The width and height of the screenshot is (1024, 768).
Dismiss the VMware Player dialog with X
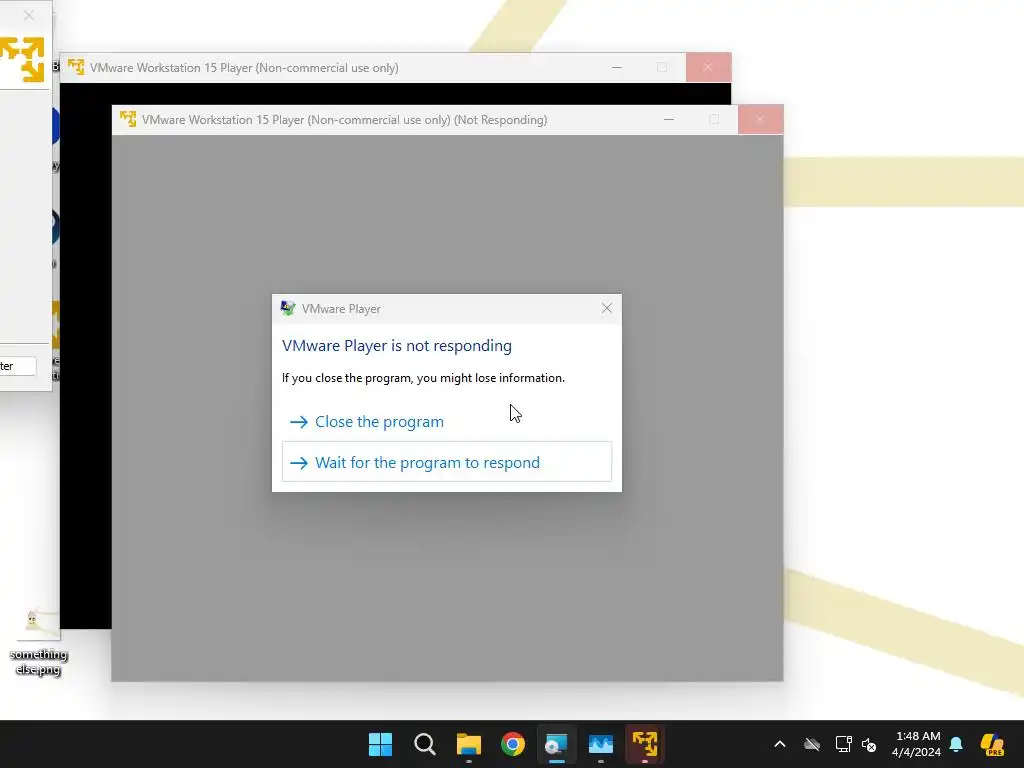pos(607,308)
